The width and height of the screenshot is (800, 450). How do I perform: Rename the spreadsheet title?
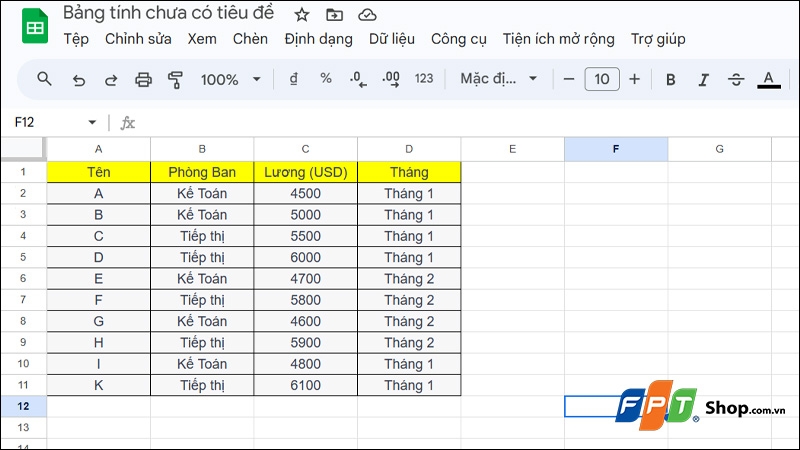pos(168,13)
